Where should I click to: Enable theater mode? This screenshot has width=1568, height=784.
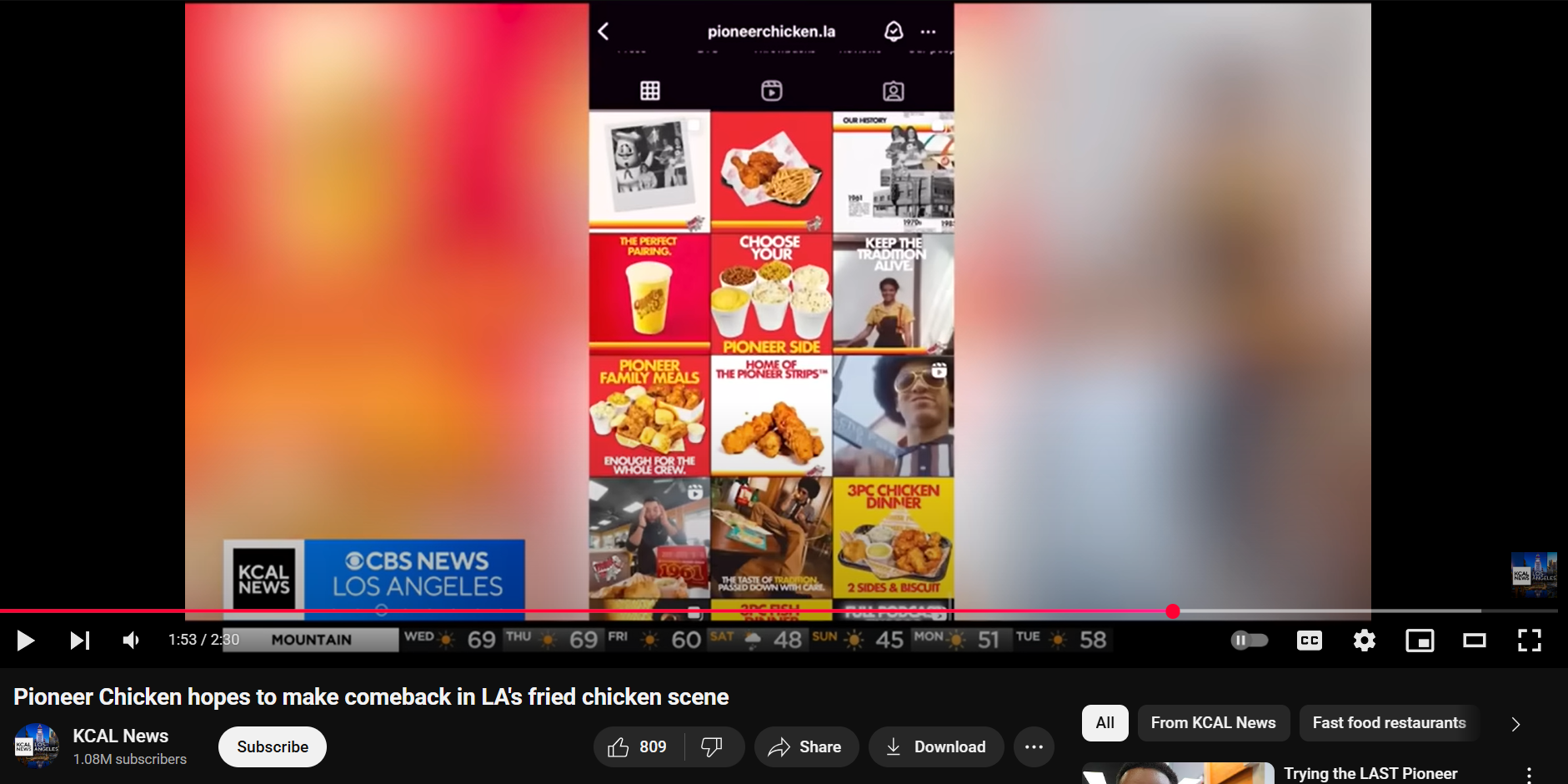1475,641
